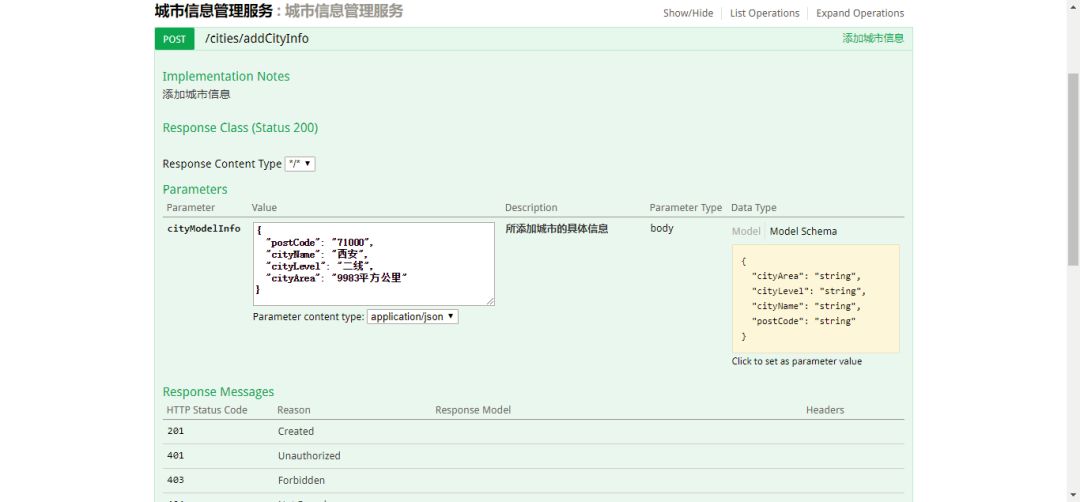Click List Operations link
Viewport: 1080px width, 502px height.
click(x=765, y=13)
